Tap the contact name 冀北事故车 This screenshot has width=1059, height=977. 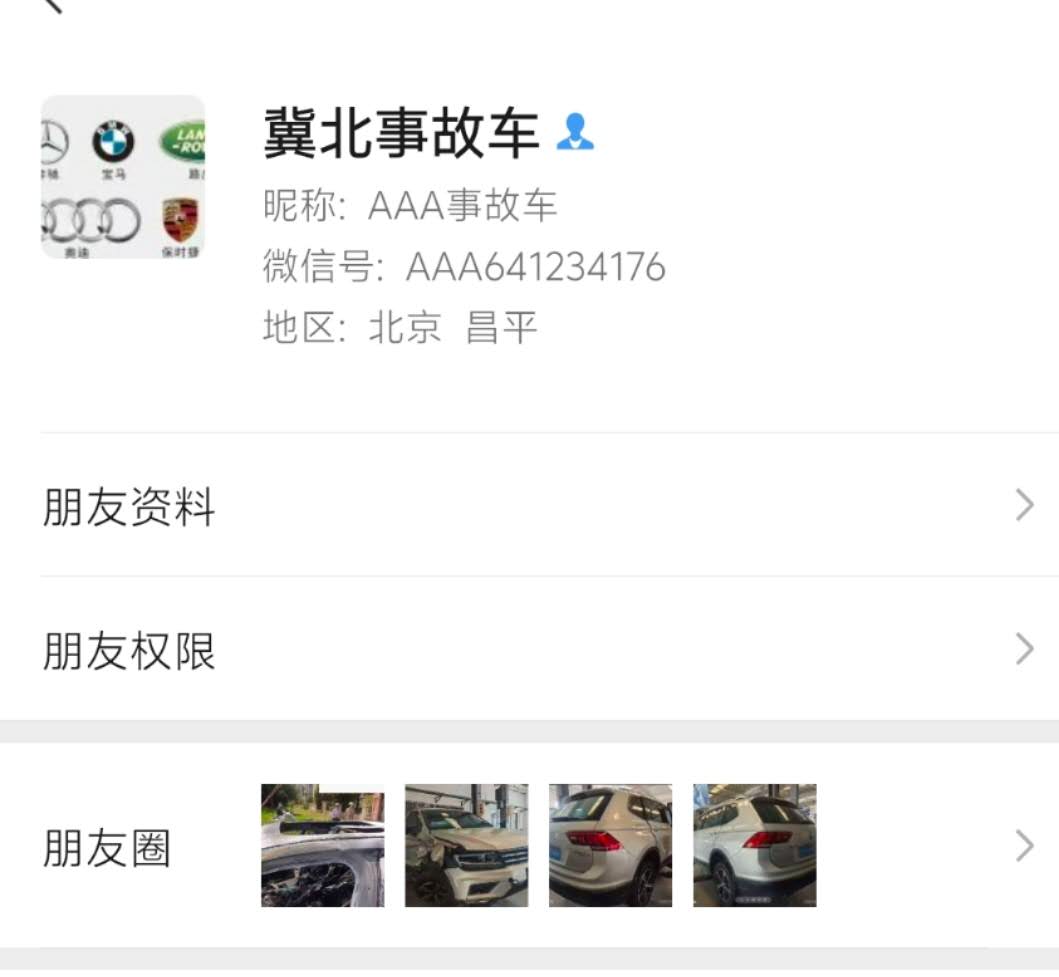tap(401, 133)
